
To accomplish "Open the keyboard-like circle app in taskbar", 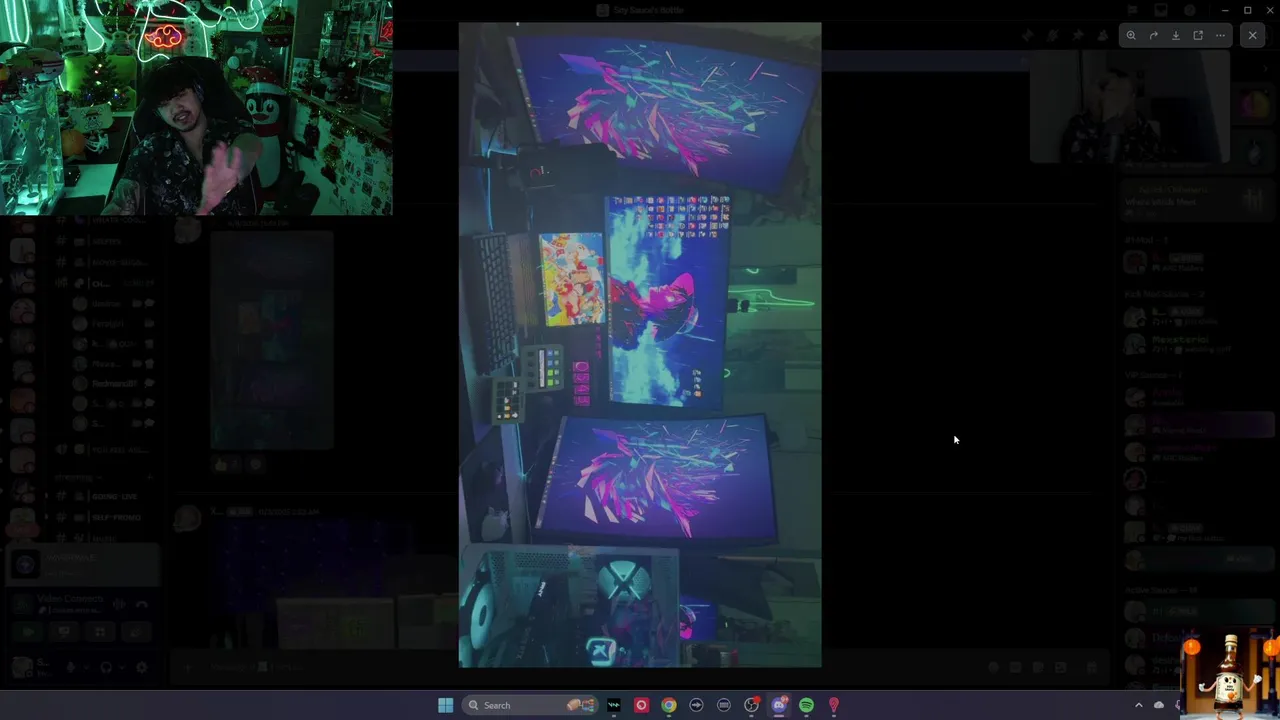I will 724,705.
